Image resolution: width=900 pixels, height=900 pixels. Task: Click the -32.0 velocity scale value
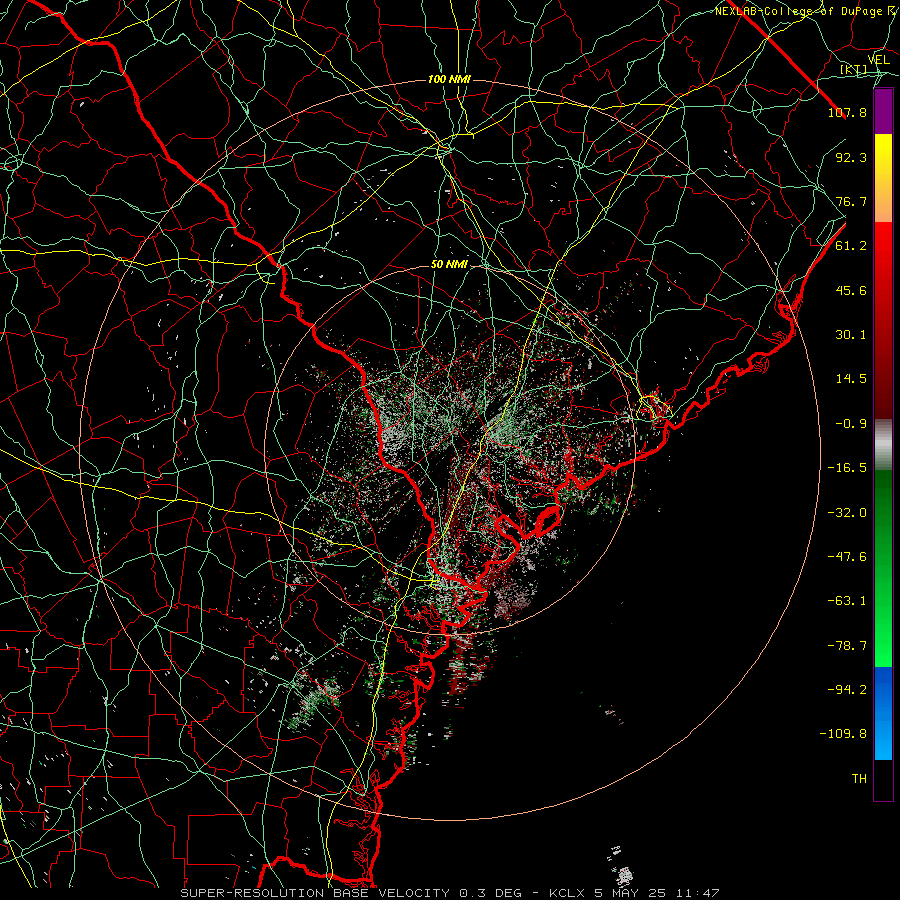click(847, 513)
